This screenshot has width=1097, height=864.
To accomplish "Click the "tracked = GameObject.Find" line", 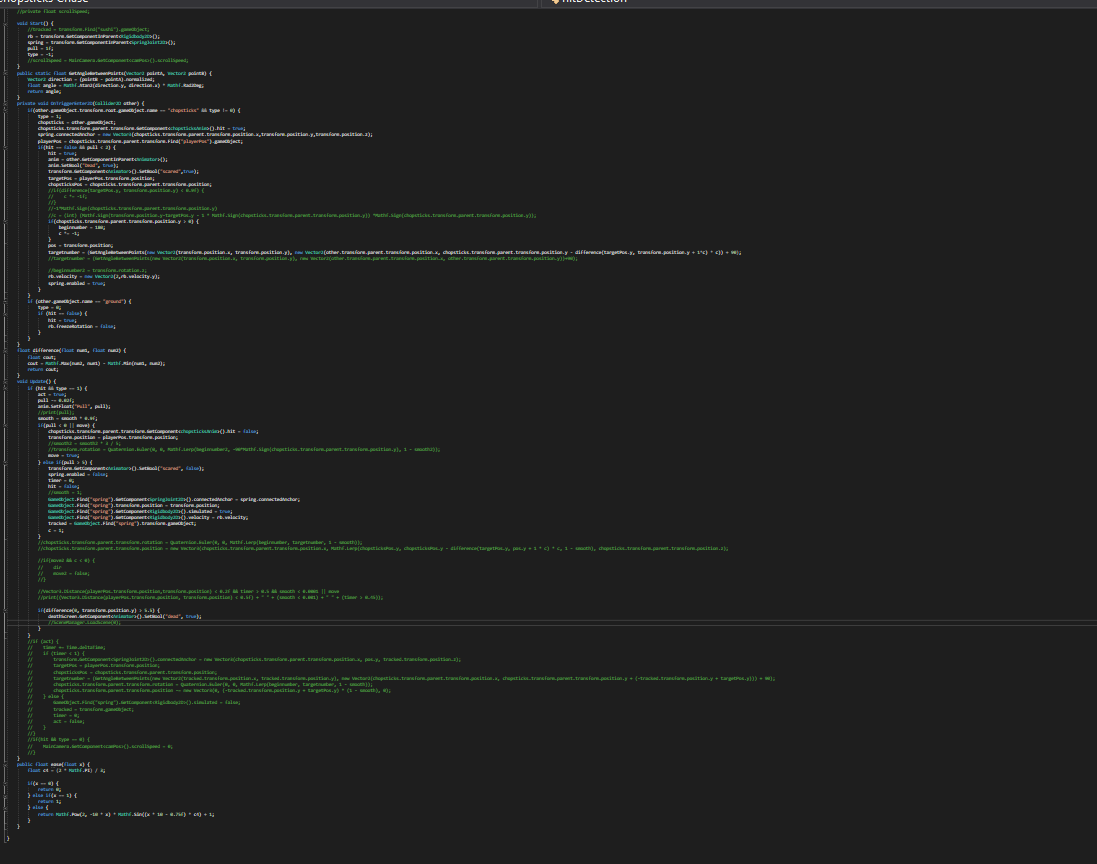I will coord(122,523).
